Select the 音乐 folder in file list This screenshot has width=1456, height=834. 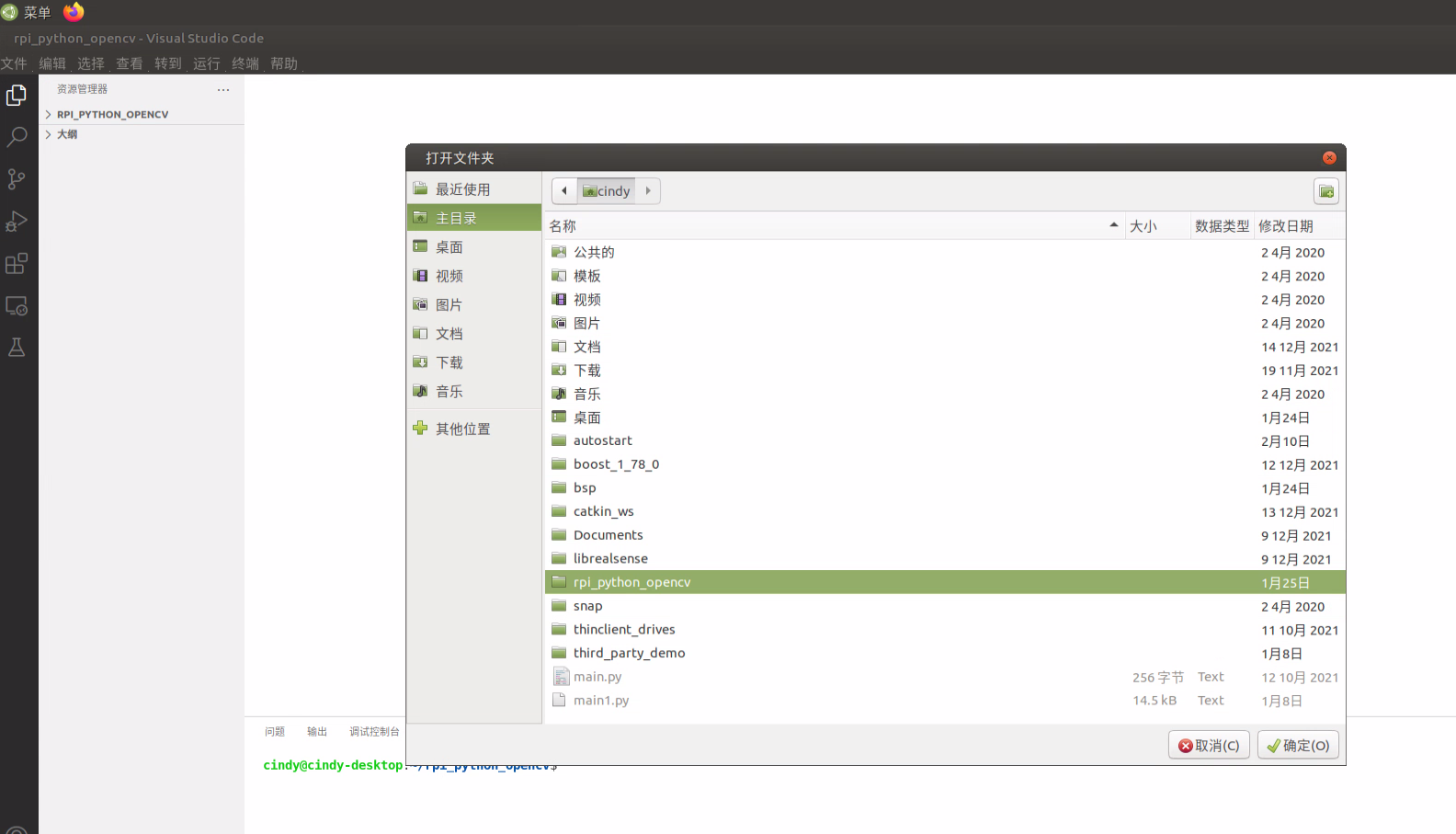coord(945,394)
